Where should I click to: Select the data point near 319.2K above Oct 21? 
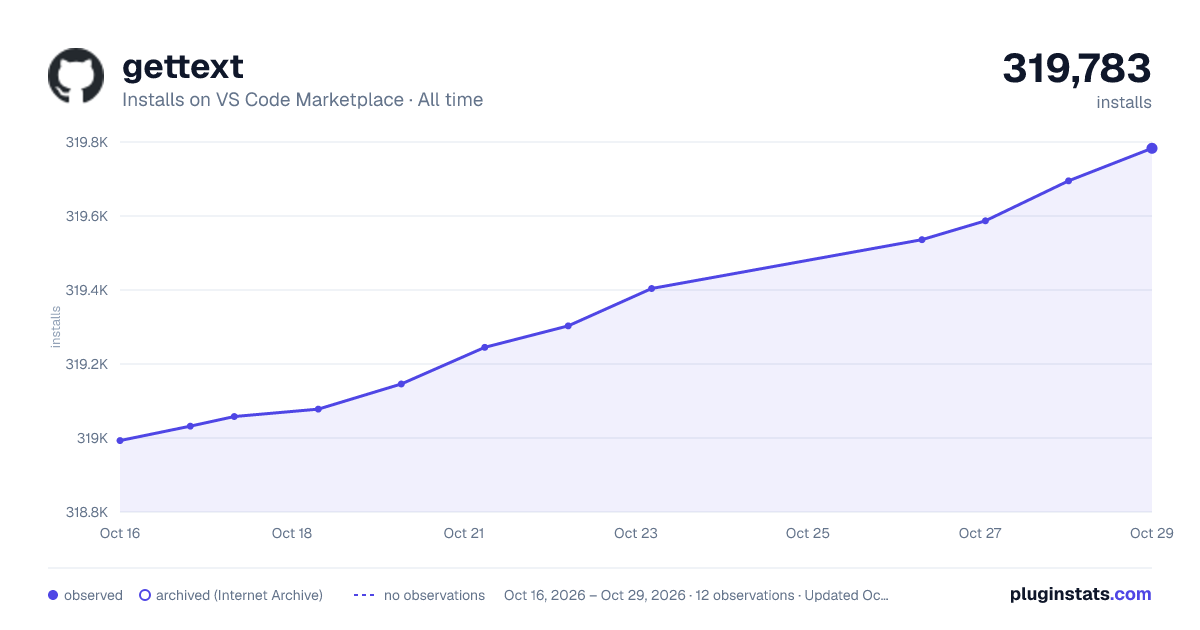pos(484,347)
